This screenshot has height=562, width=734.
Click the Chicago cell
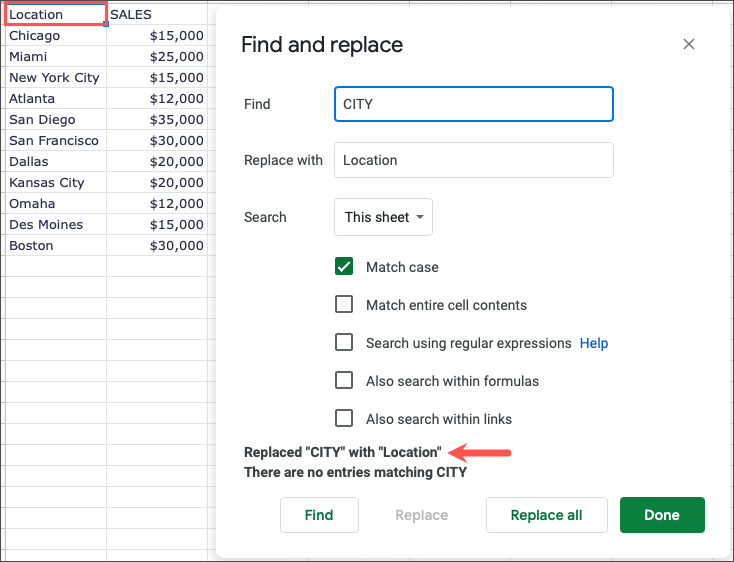coord(55,36)
